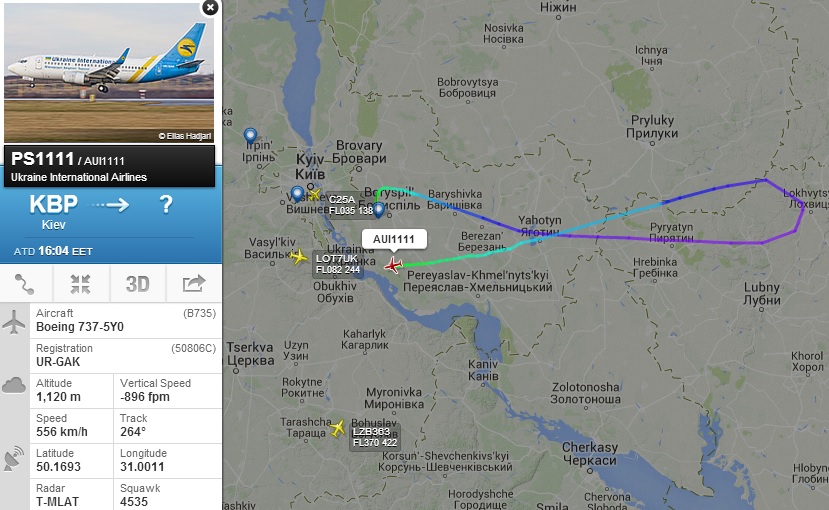Click the Boryspil airport blue pin
Viewport: 829px width, 510px height.
[379, 210]
